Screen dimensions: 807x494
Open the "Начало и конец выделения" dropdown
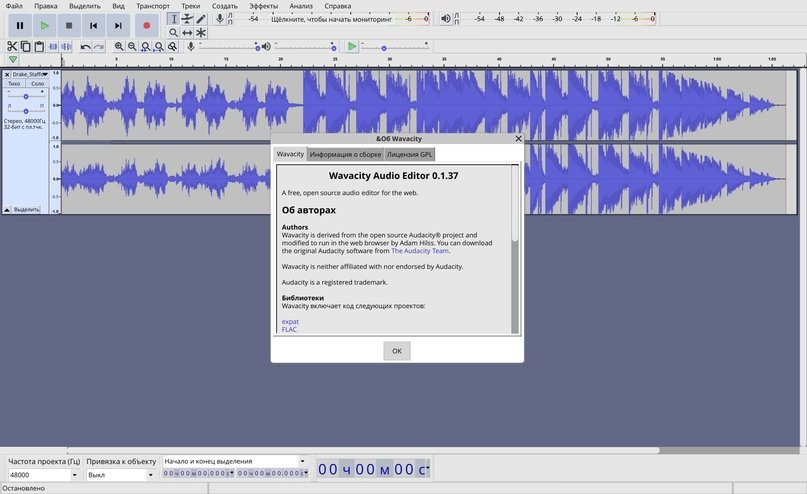(x=235, y=461)
